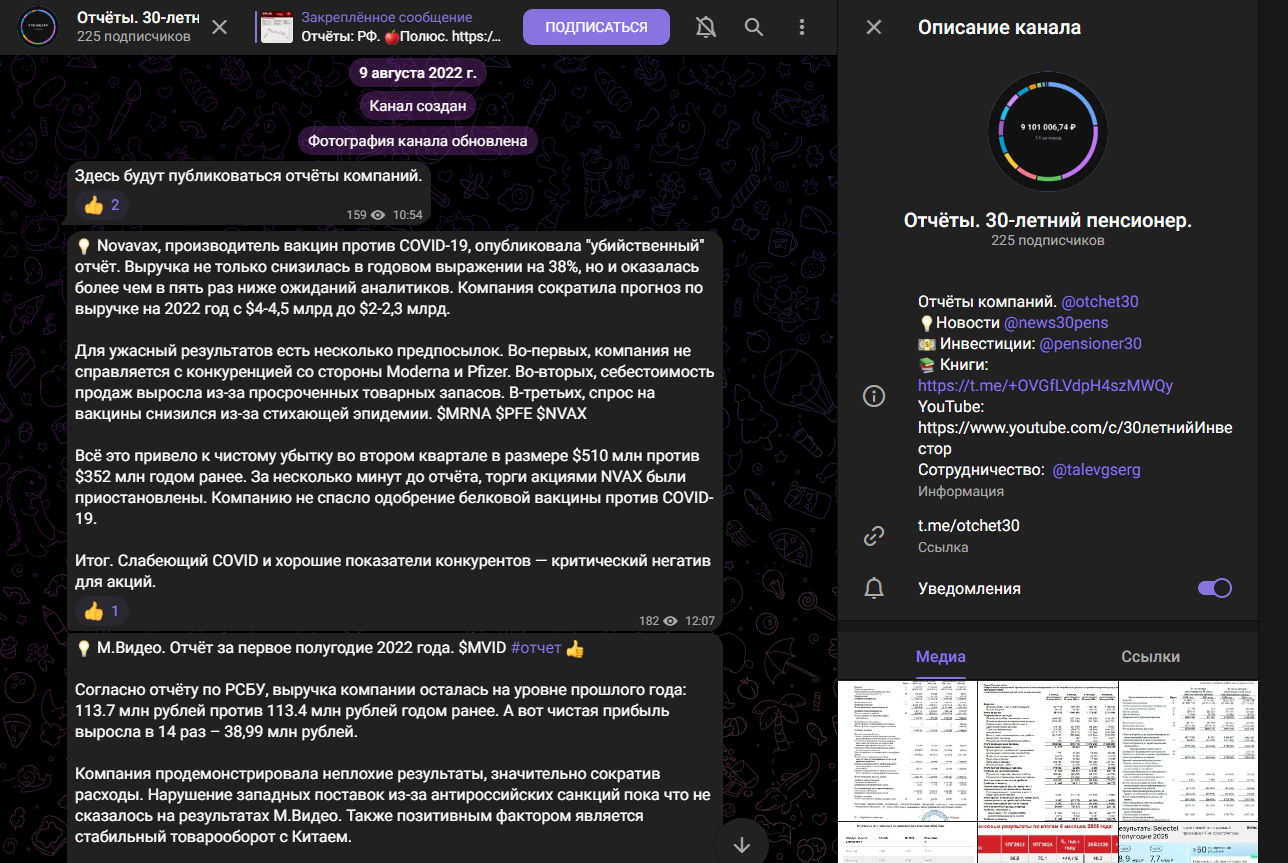
Task: Open the third media thumbnail in top row
Action: [x=1188, y=749]
